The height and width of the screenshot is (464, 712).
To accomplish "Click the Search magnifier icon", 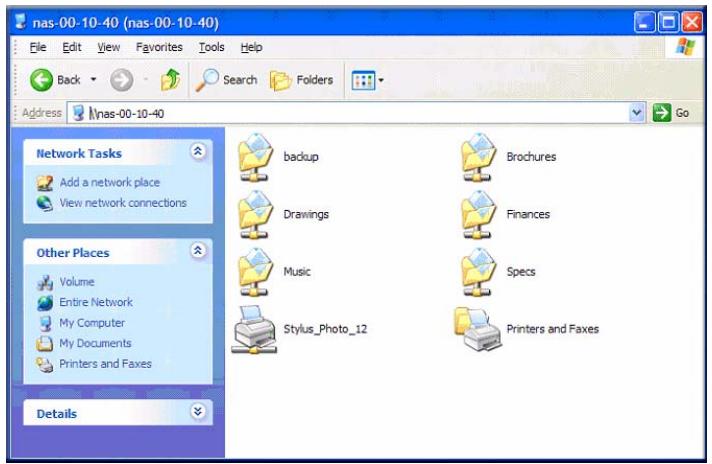I will (x=207, y=80).
